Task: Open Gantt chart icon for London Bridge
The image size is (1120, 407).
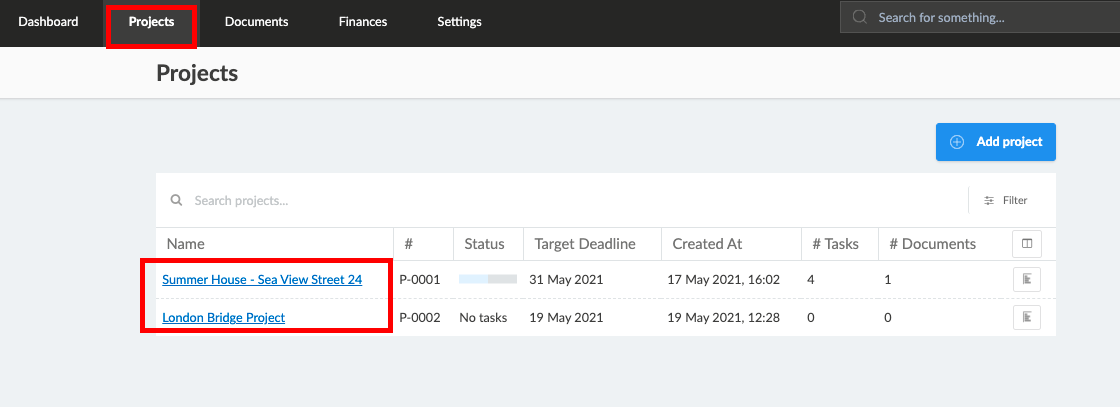Action: point(1027,317)
